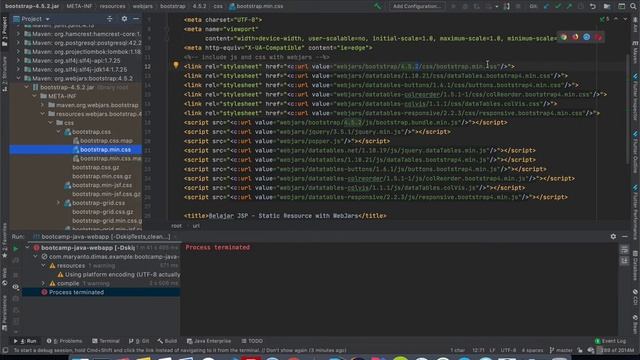The height and width of the screenshot is (360, 640).
Task: Click the Rollback undo arrow in toolbar
Action: point(593,6)
